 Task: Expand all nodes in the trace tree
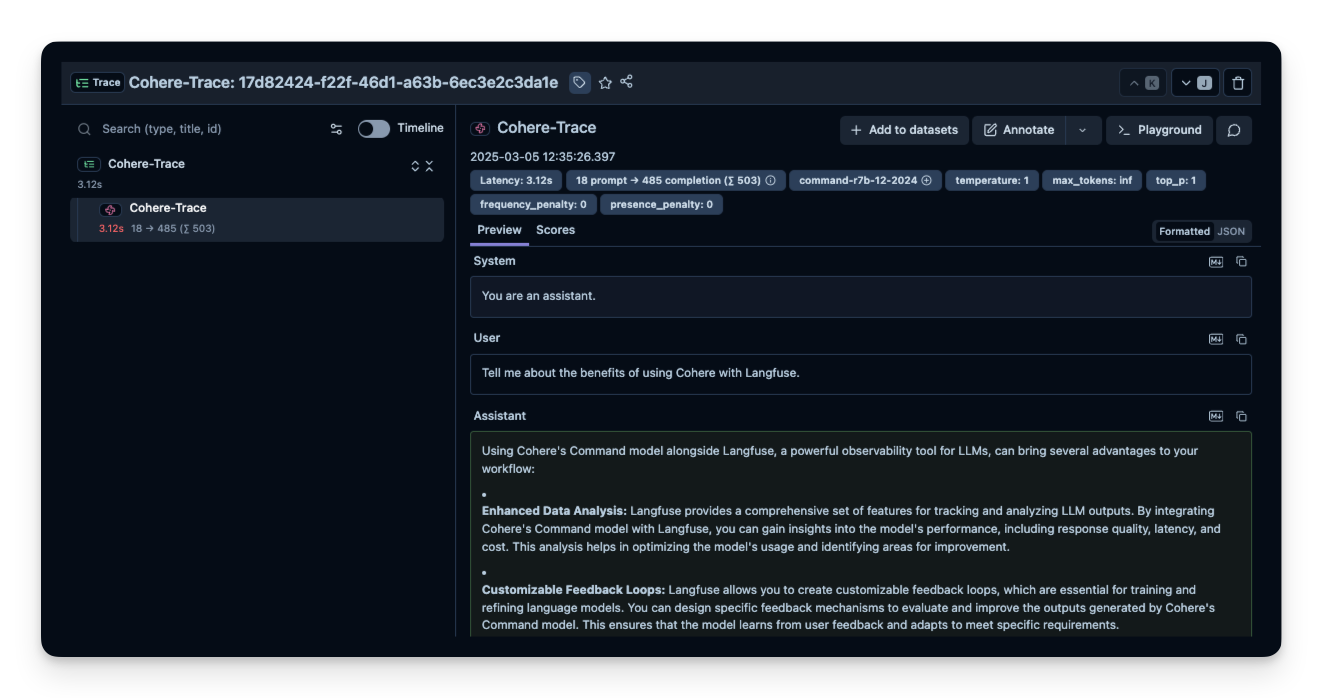pos(415,166)
